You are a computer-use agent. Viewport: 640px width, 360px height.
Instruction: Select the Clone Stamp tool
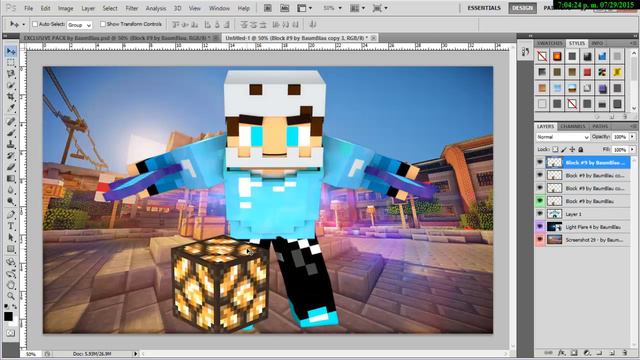click(11, 144)
